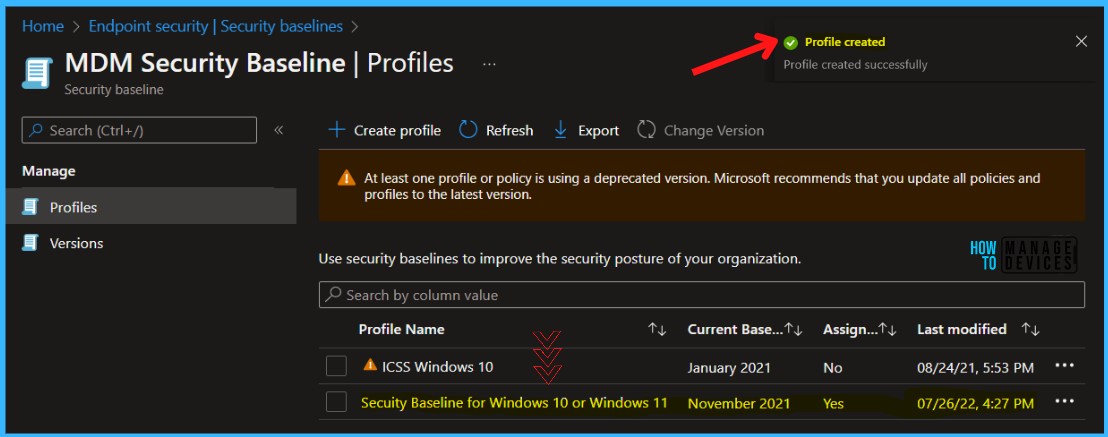The image size is (1108, 437).
Task: Click the magnifier icon in column search
Action: tap(334, 294)
